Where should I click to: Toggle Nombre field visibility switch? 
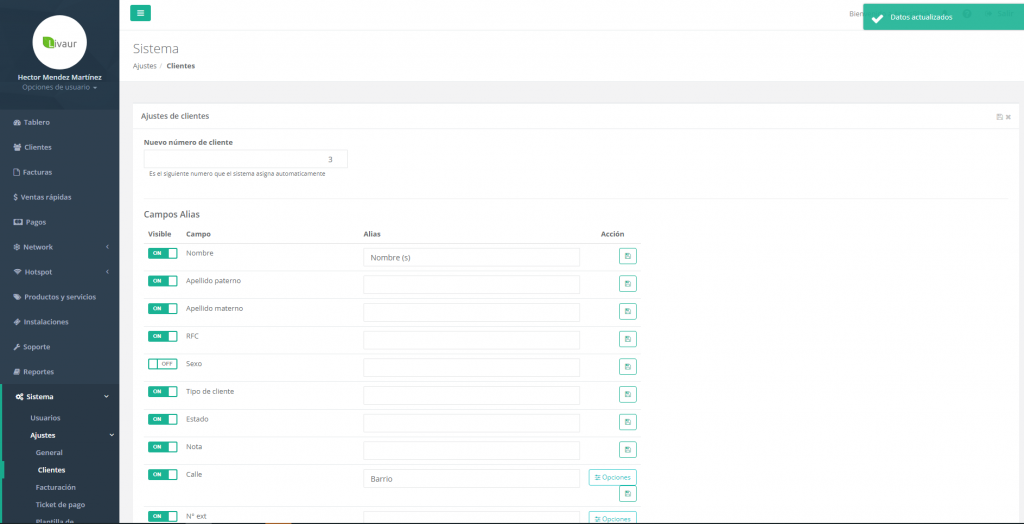(163, 254)
